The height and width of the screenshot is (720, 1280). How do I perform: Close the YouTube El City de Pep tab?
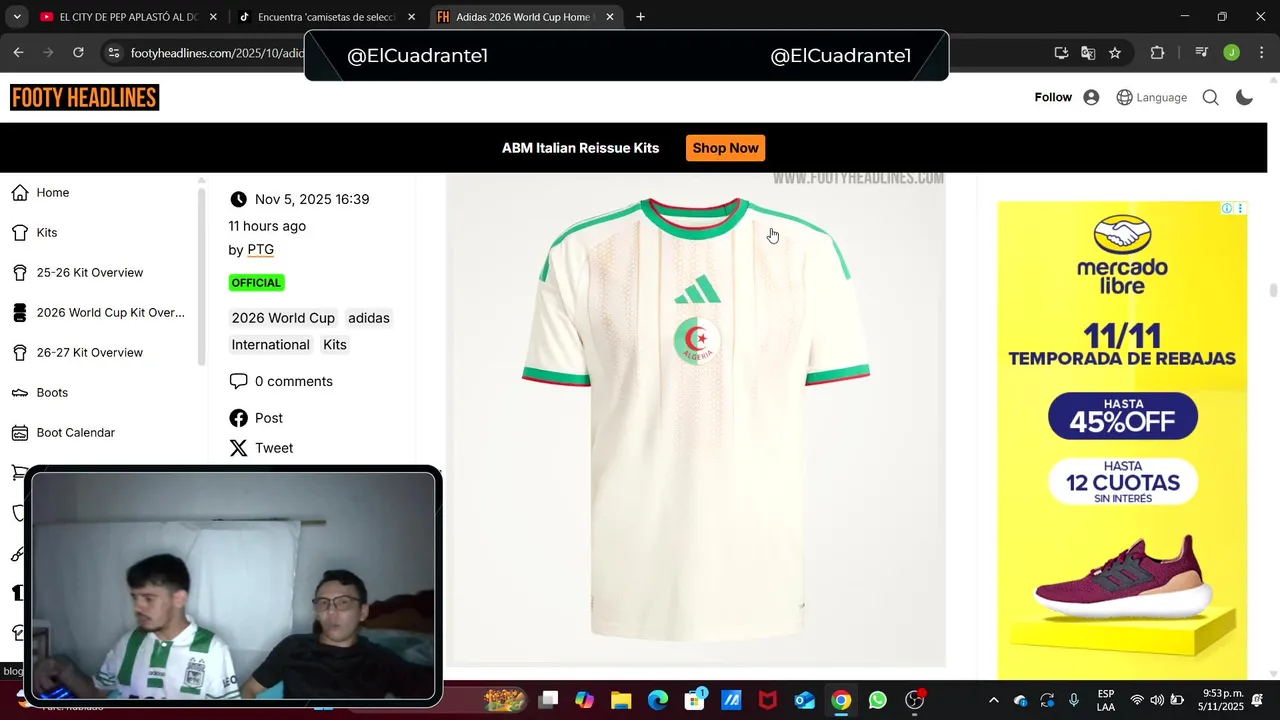[x=213, y=17]
